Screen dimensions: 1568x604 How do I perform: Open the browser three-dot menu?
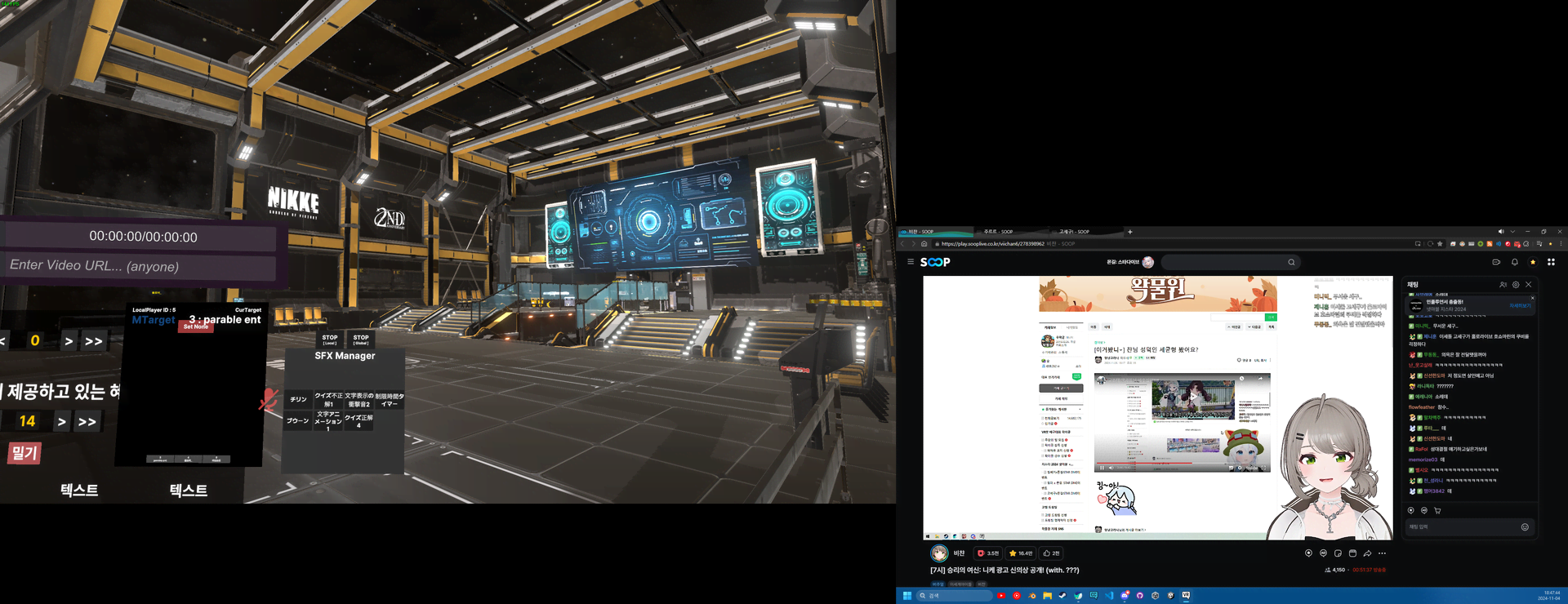1561,243
